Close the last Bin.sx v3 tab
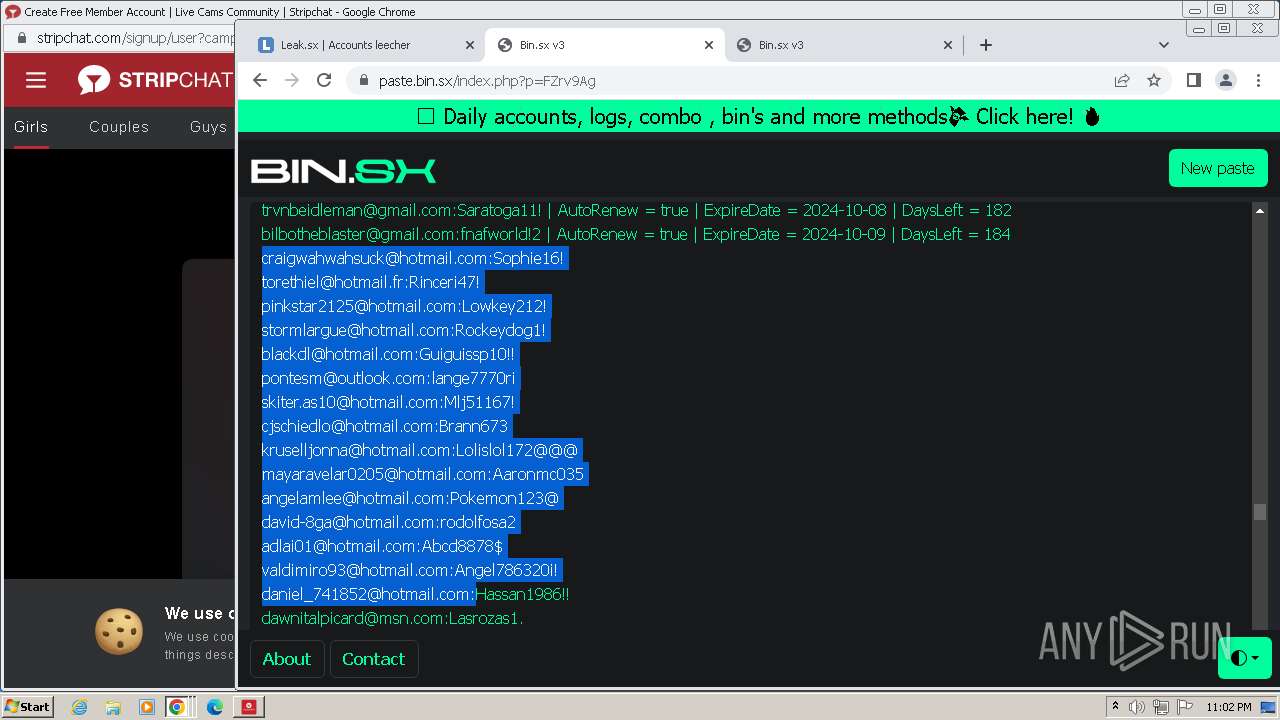 [948, 45]
